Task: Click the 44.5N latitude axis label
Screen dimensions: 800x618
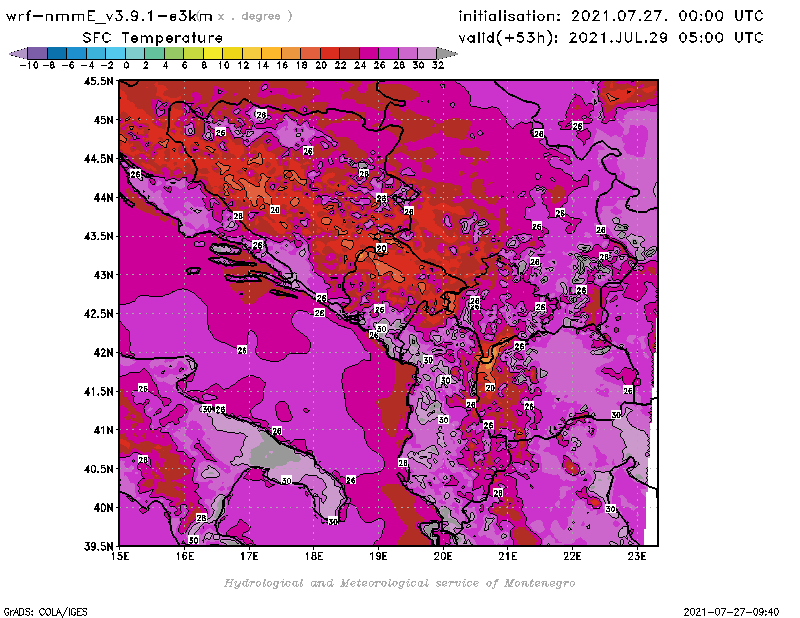Action: [x=98, y=159]
